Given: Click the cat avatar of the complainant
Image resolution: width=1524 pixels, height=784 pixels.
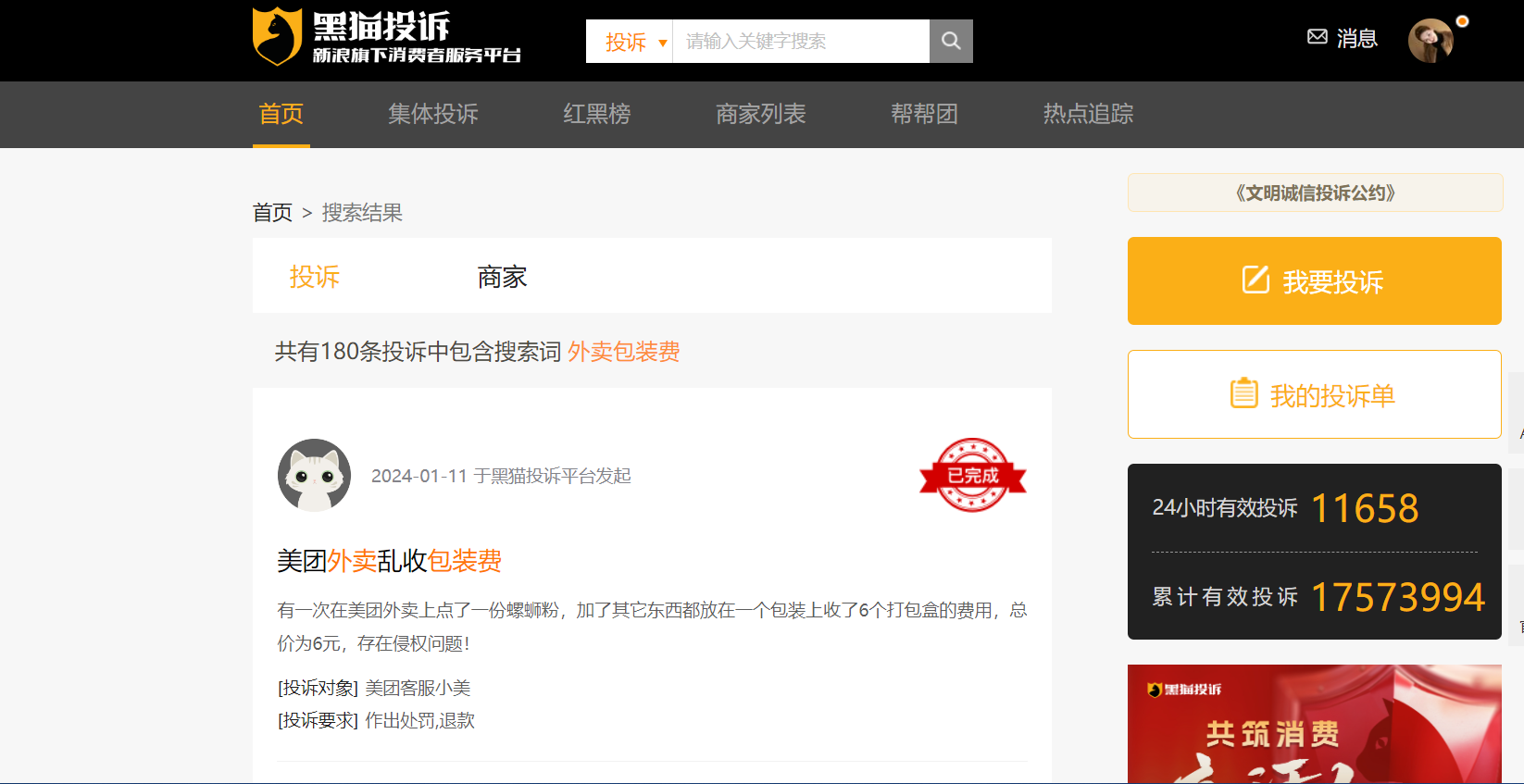Looking at the screenshot, I should (315, 475).
